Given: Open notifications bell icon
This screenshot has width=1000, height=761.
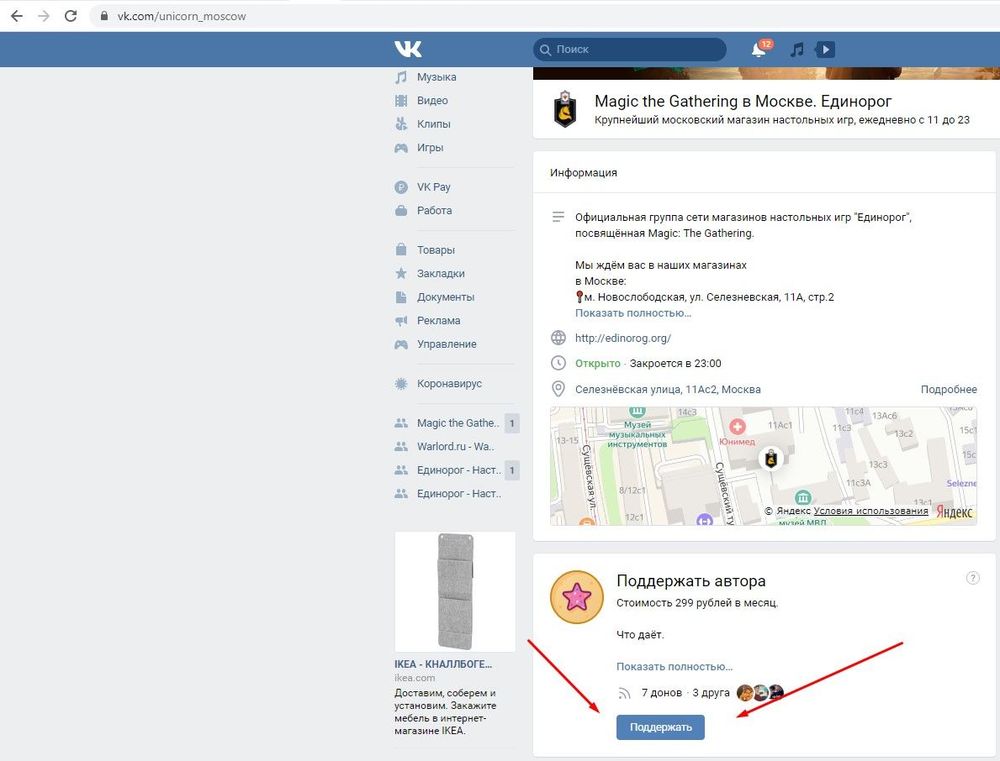Looking at the screenshot, I should pos(759,49).
